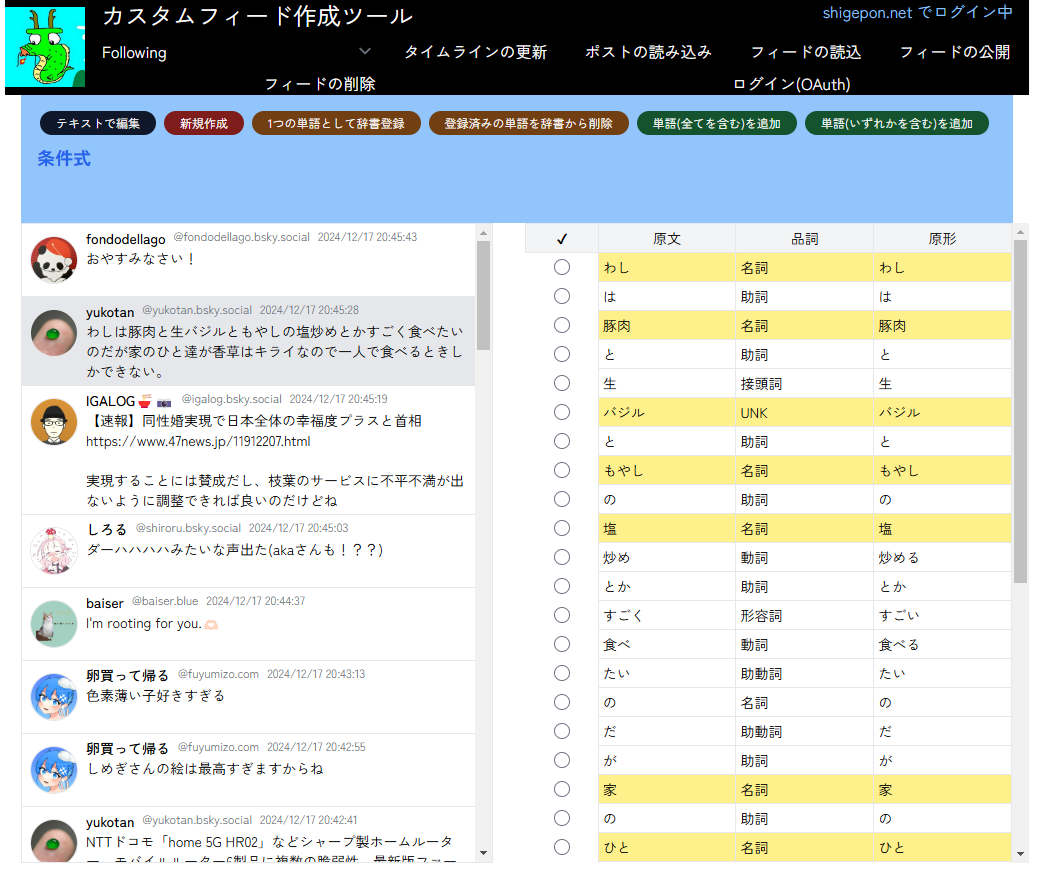Click UNK cell in バジル row
The image size is (1040, 875).
tap(805, 413)
